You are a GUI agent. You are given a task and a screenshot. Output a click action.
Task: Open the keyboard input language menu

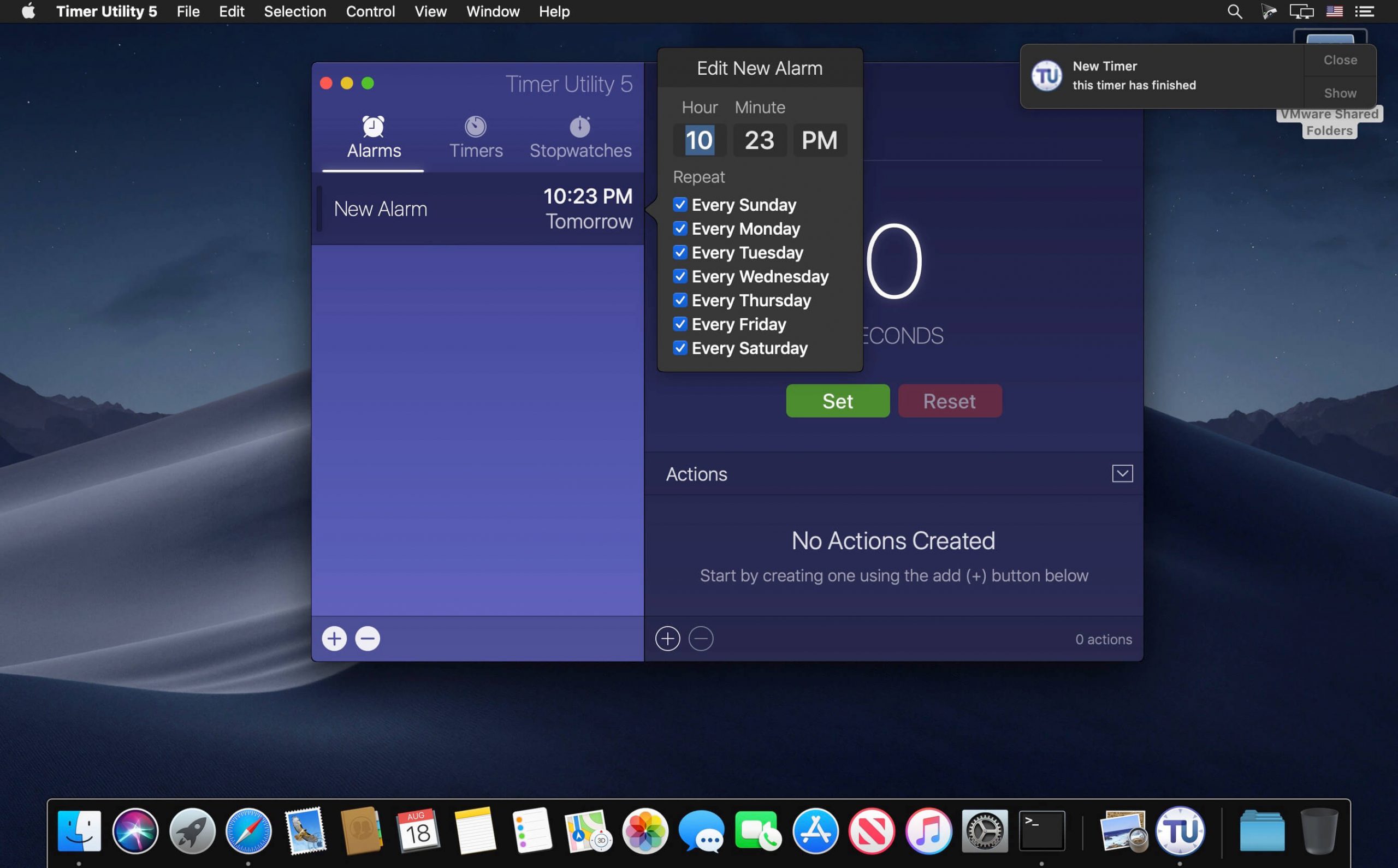coord(1334,11)
